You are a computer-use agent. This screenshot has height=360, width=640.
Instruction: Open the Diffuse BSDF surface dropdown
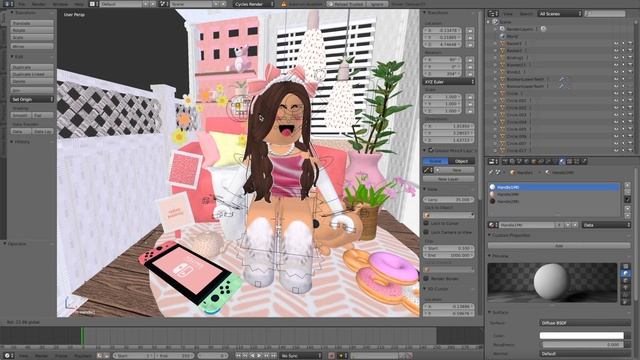click(585, 323)
